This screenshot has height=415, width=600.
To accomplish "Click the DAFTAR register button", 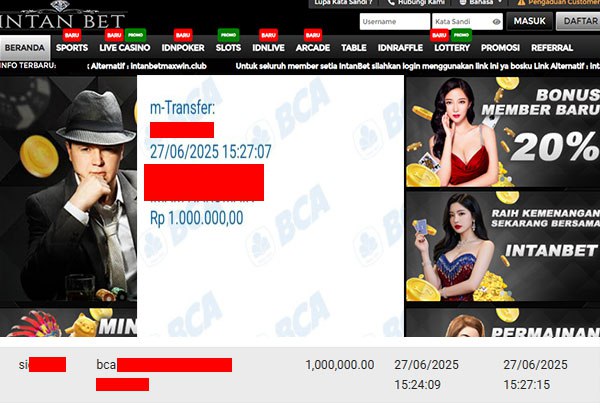I will pos(579,21).
